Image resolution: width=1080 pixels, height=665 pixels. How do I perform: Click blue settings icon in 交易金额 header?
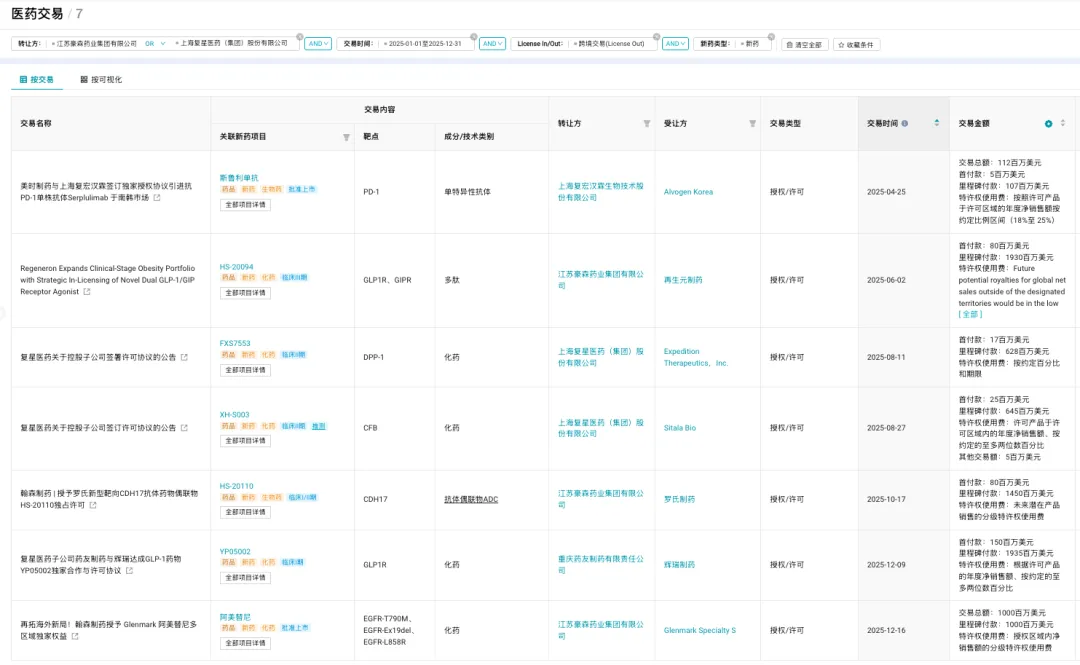pyautogui.click(x=1048, y=124)
